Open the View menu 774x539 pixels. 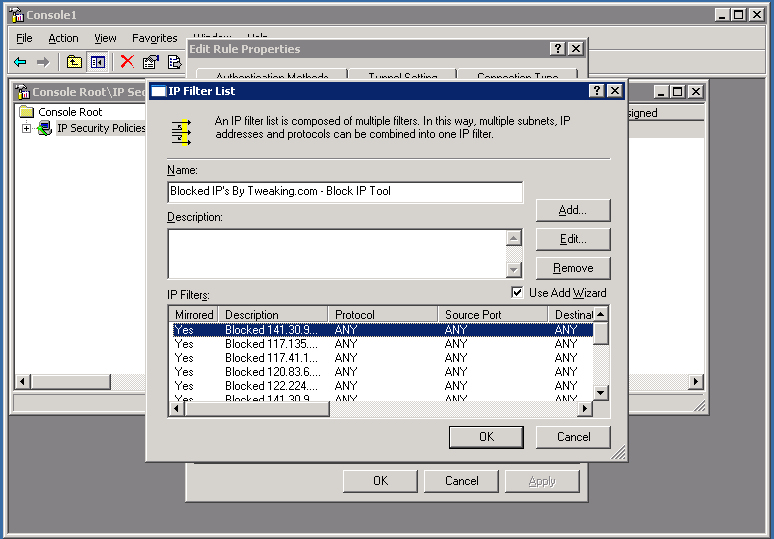[105, 38]
